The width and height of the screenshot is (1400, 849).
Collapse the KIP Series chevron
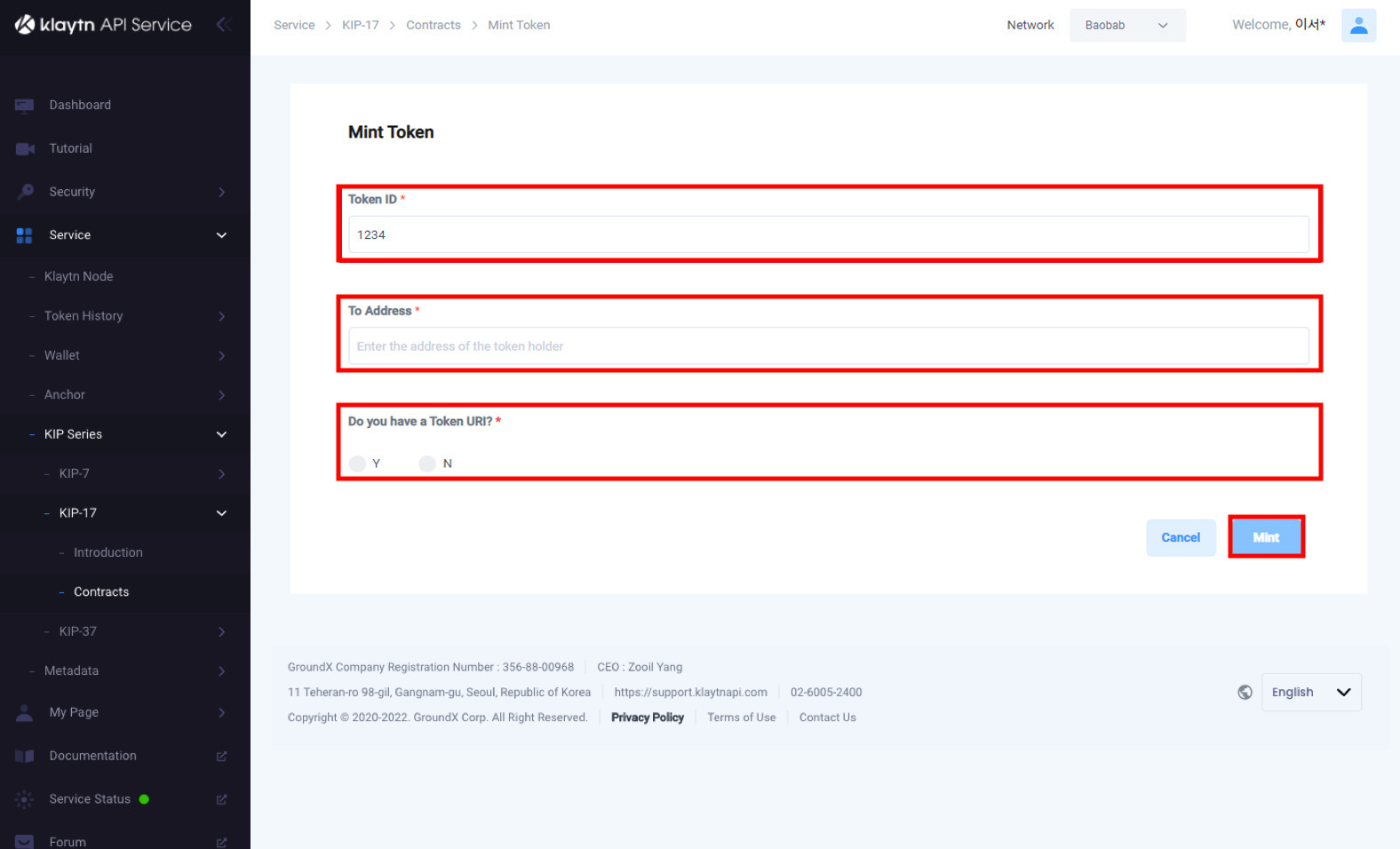pos(221,434)
